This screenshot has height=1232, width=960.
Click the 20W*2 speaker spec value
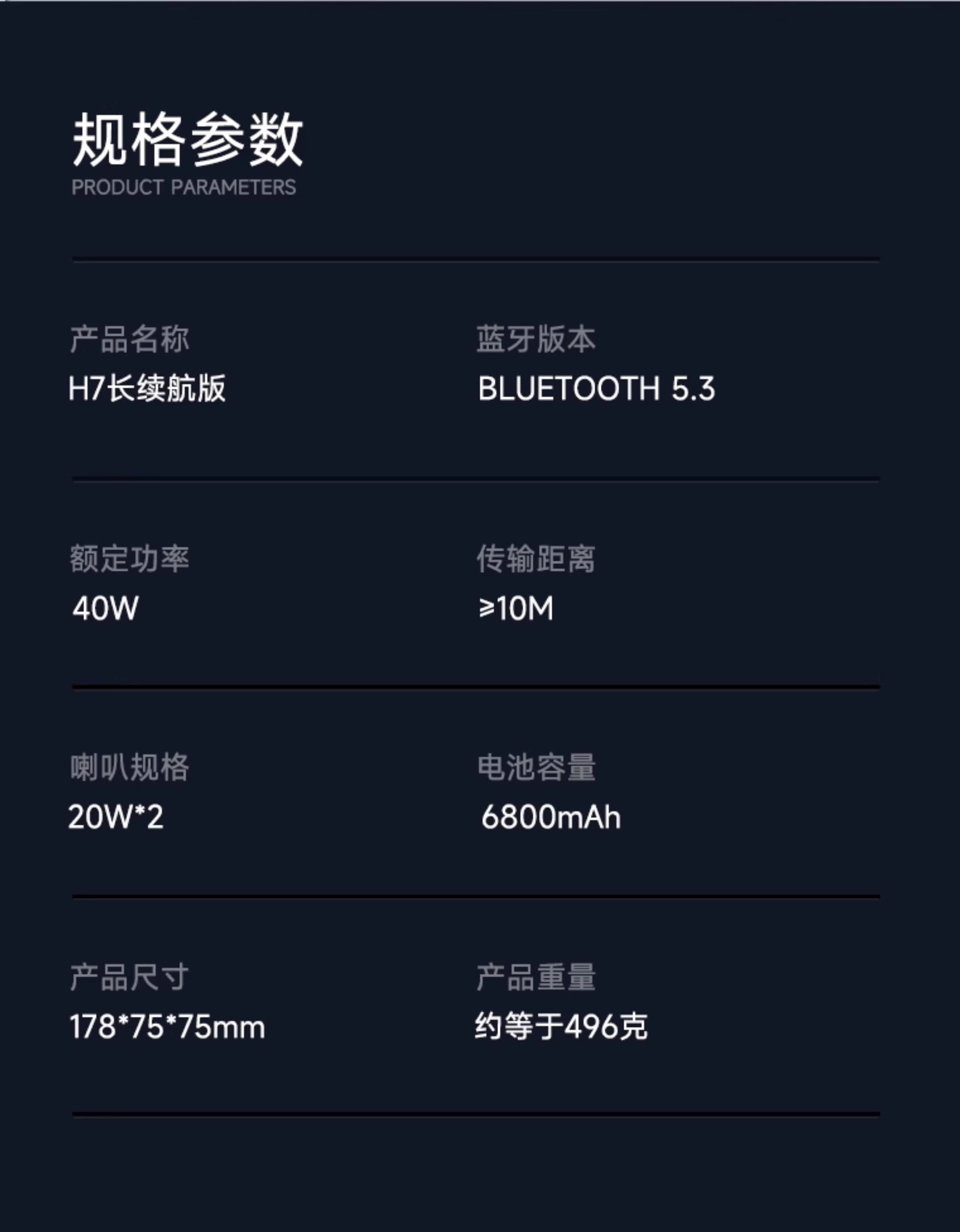click(116, 816)
